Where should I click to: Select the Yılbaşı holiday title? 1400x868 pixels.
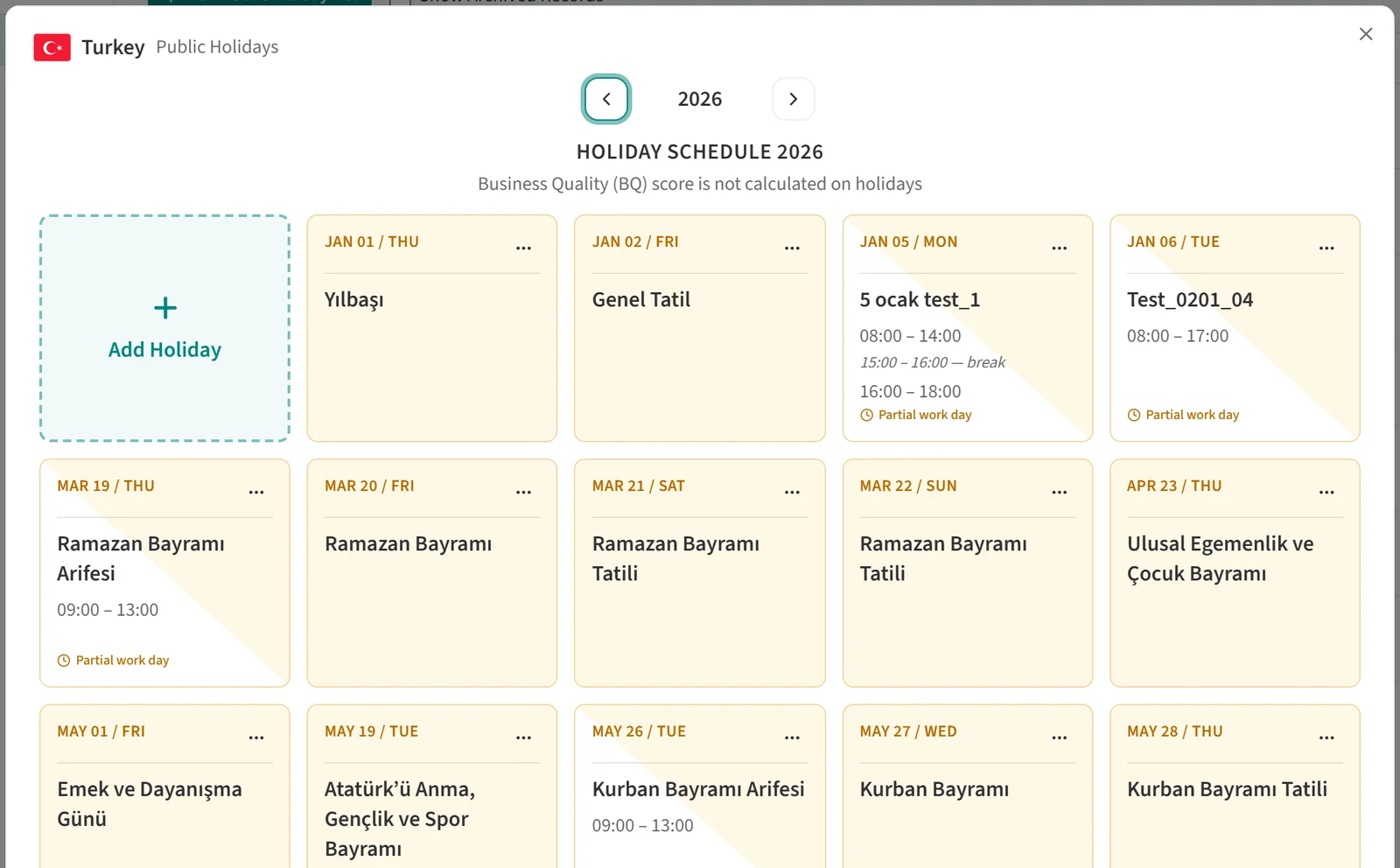point(354,300)
